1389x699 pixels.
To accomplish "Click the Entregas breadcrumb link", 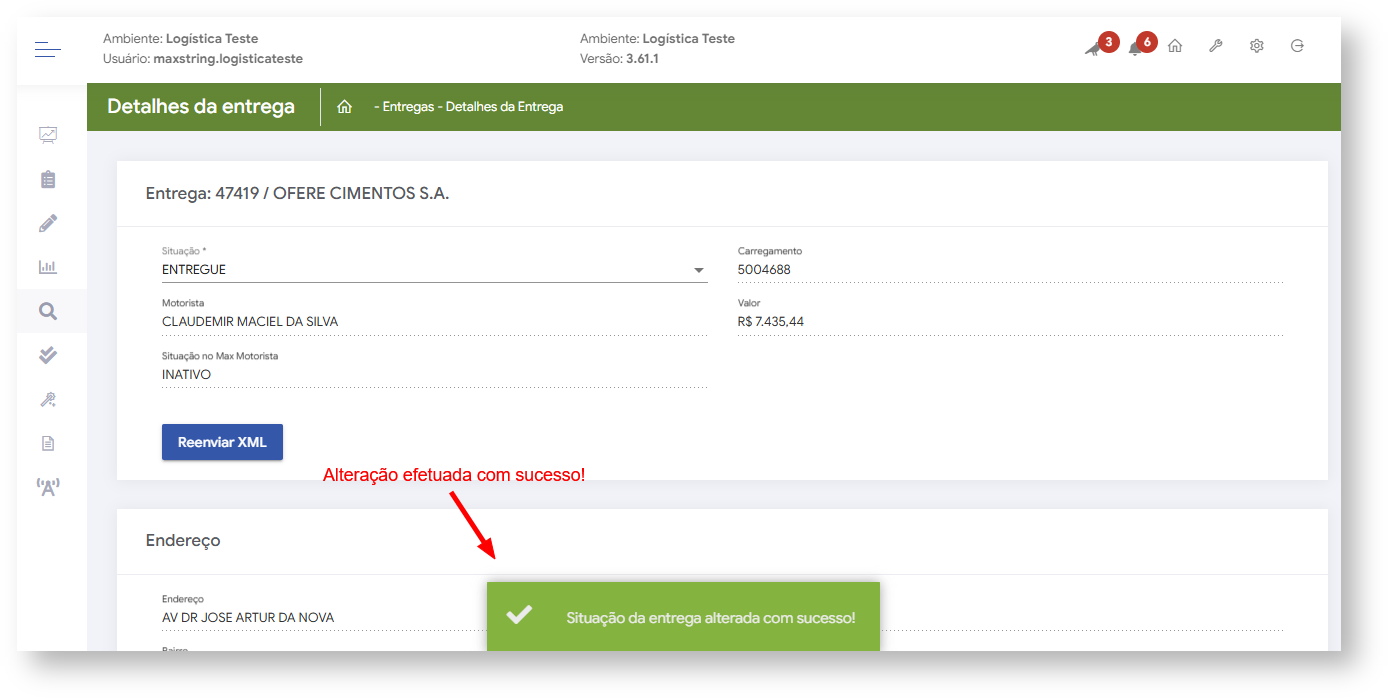I will 410,107.
